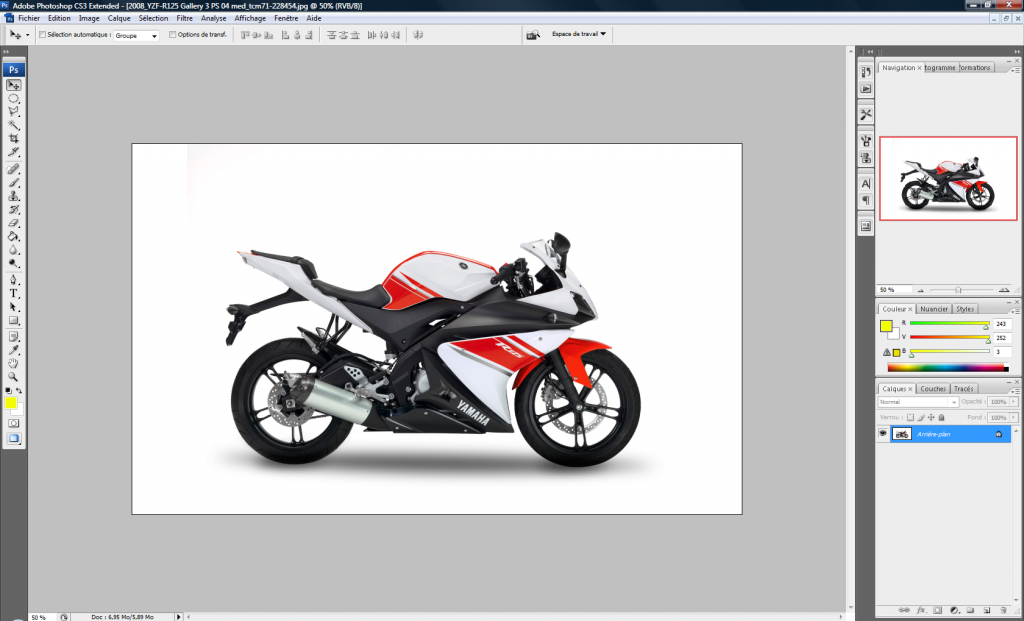This screenshot has height=621, width=1024.
Task: Select the Crop tool
Action: point(13,138)
